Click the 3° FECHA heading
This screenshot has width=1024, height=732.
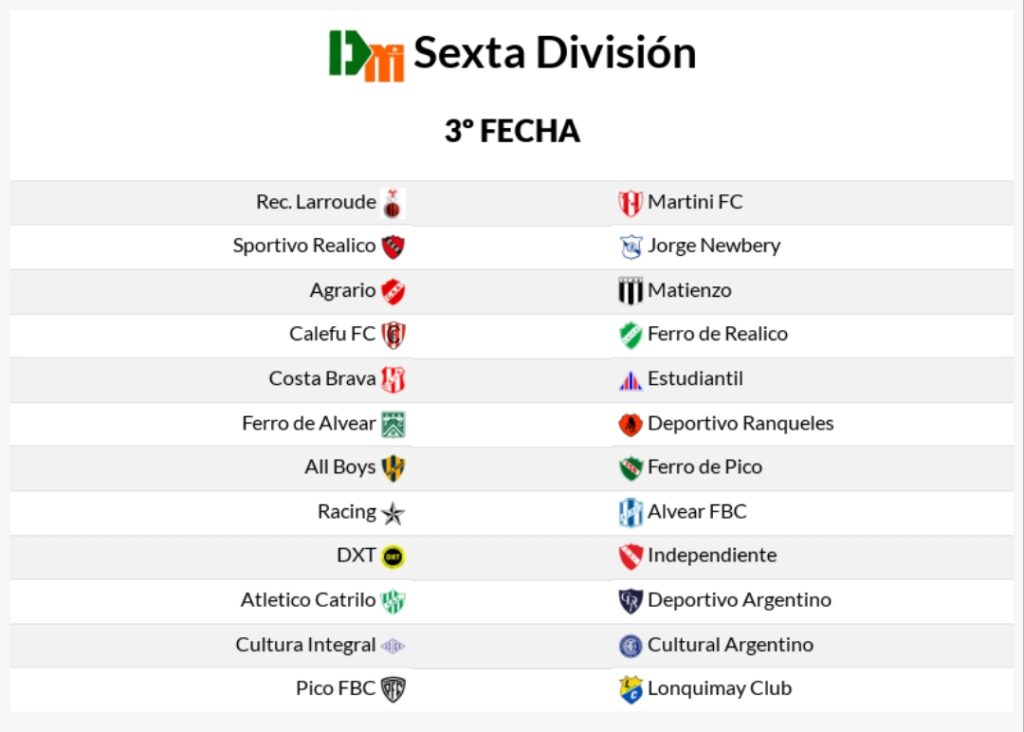point(512,131)
